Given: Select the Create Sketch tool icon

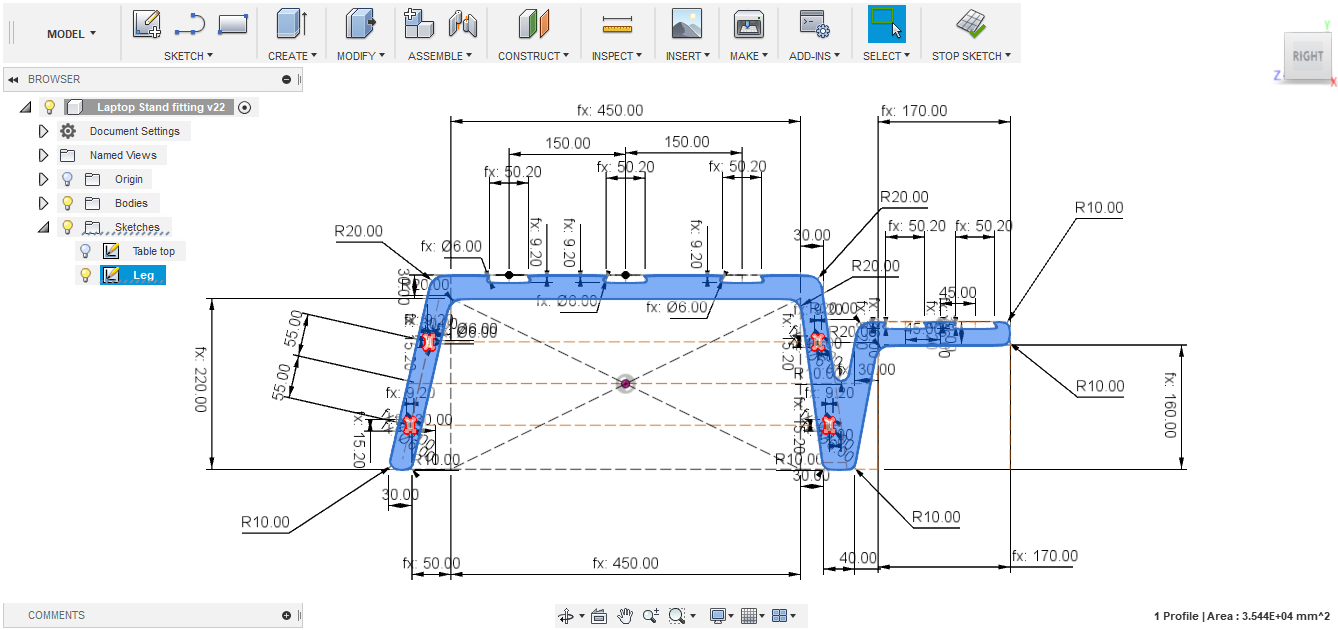Looking at the screenshot, I should pyautogui.click(x=147, y=24).
